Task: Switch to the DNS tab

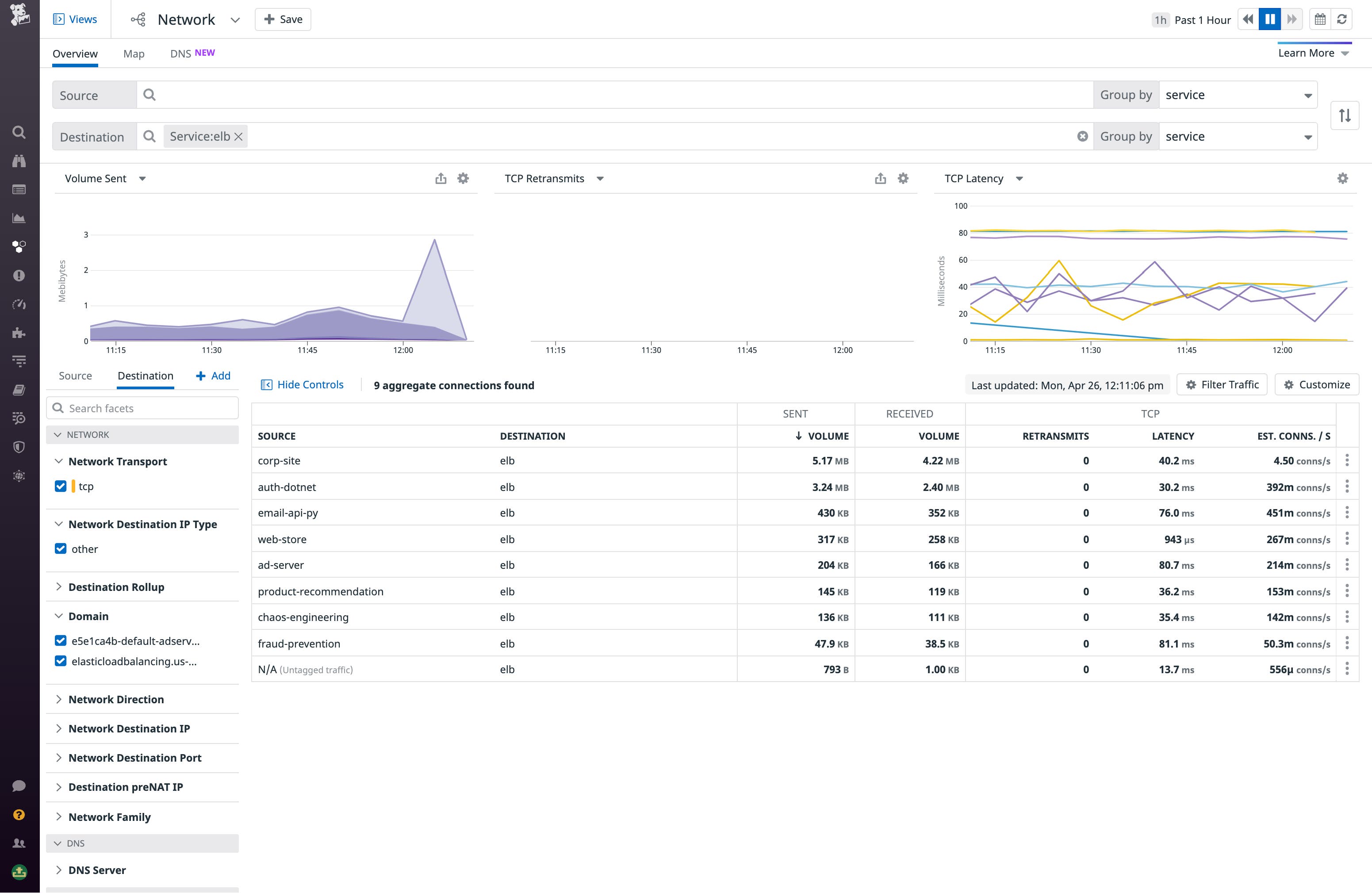Action: [181, 53]
